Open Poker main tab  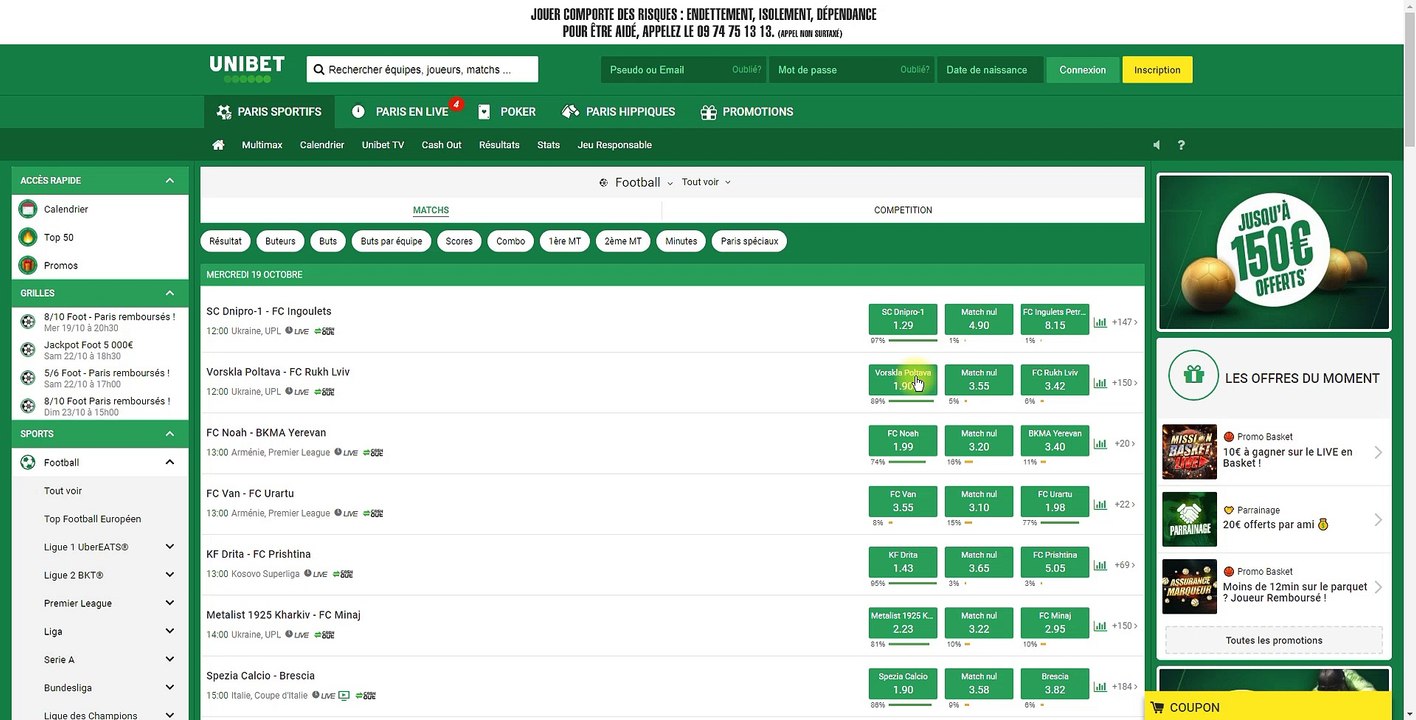click(x=507, y=112)
